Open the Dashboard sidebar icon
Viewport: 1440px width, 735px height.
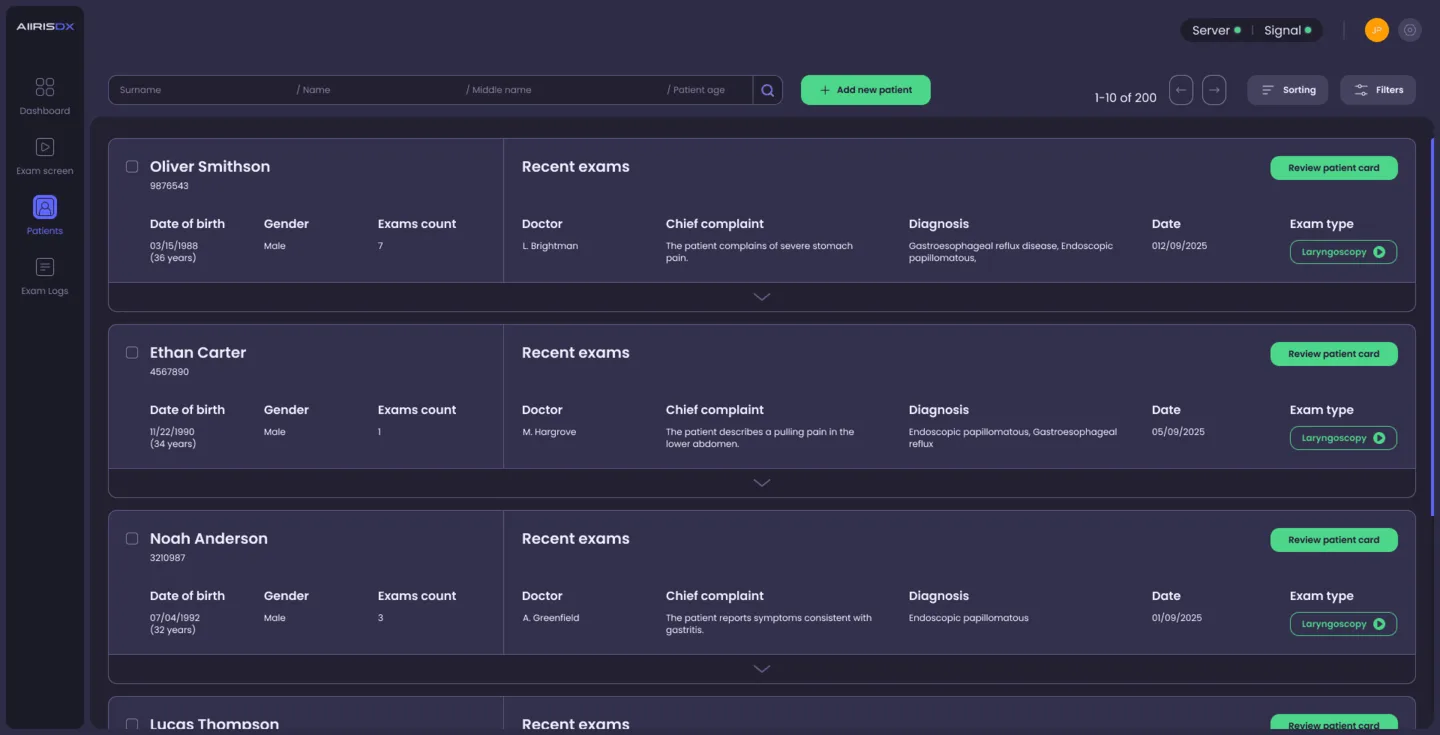coord(45,87)
